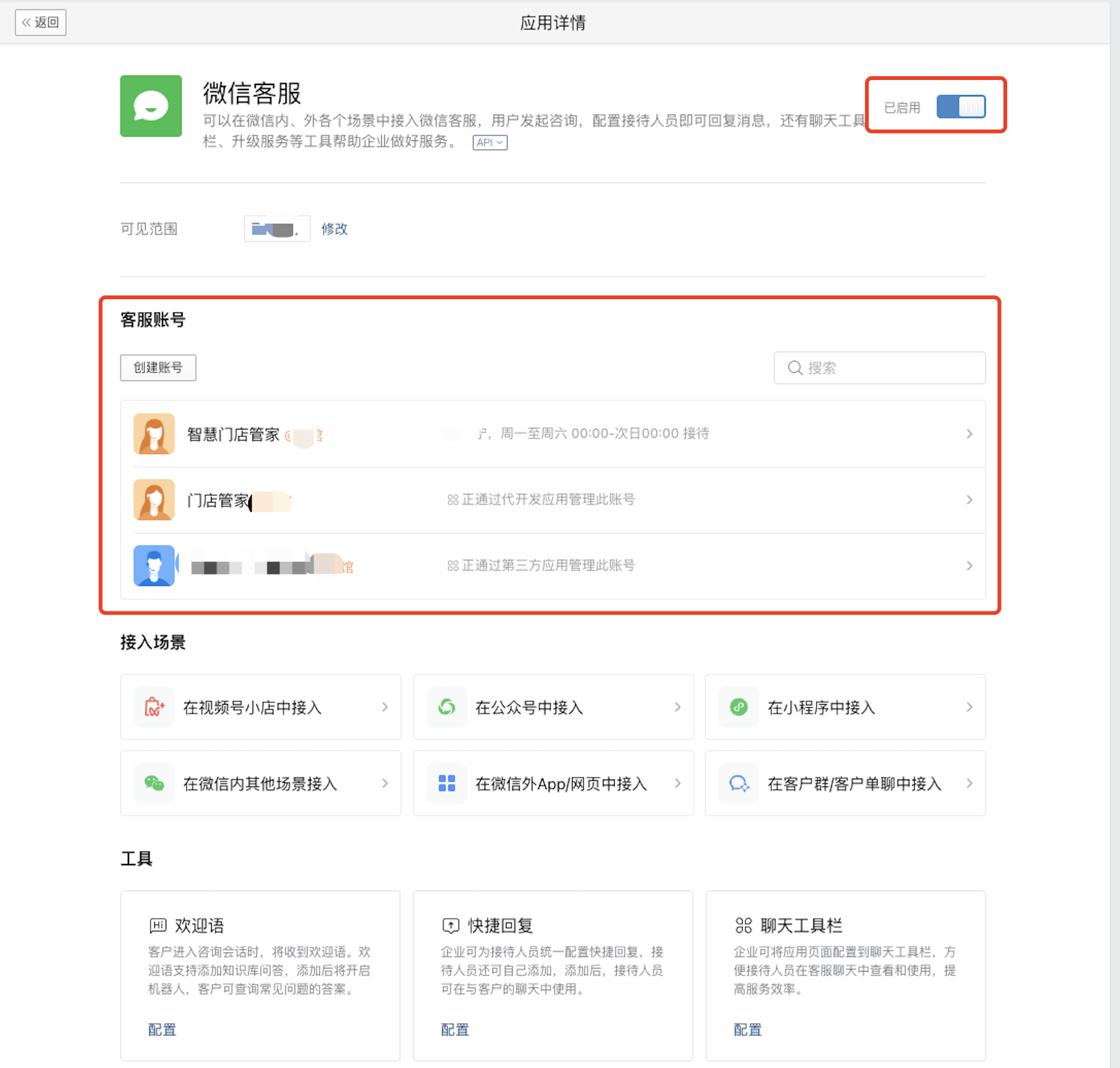Click 配置 under 聊天工具栏

point(748,1030)
